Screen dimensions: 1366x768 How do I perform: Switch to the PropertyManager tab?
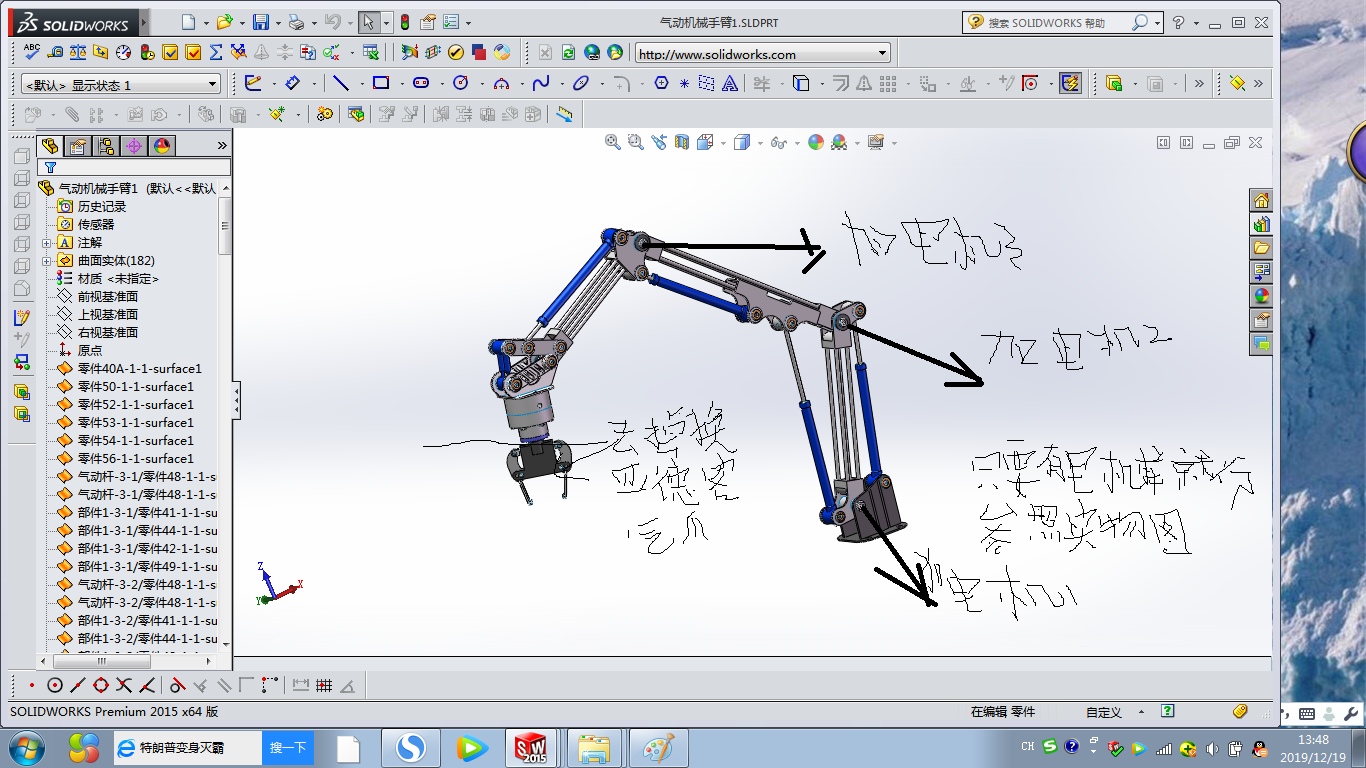click(78, 146)
